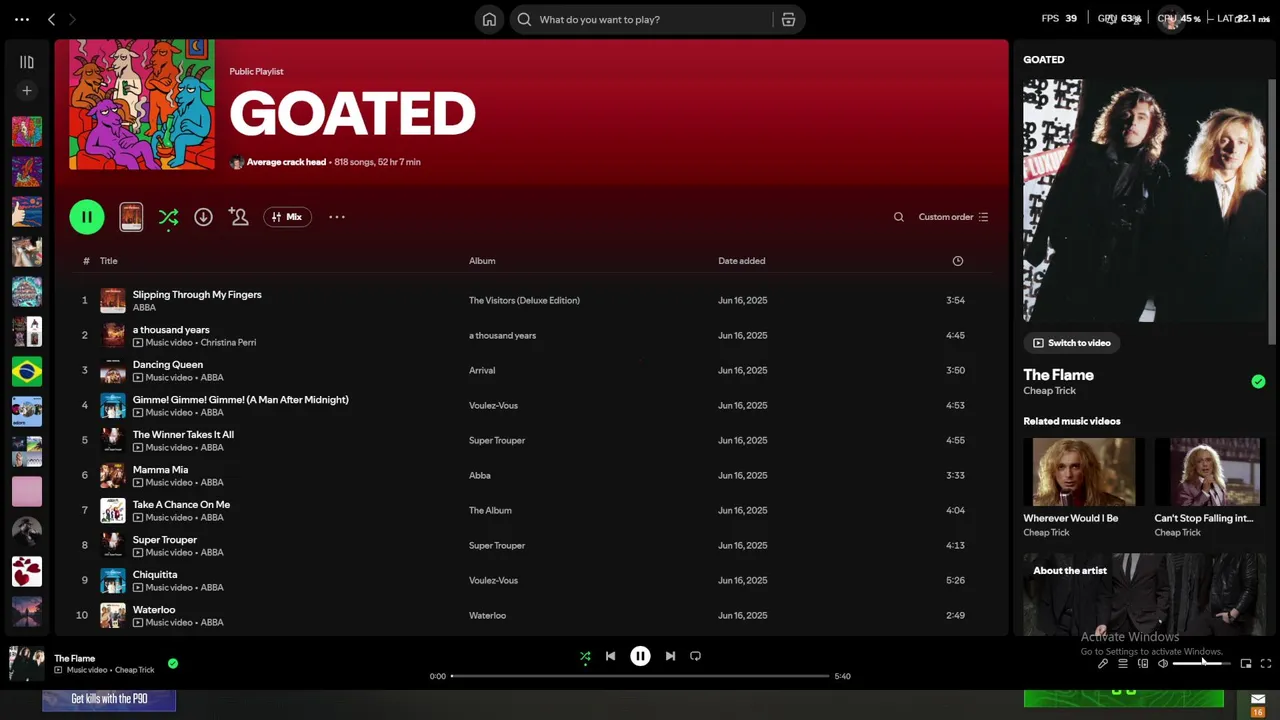Sort tracks by Date added column
The image size is (1280, 720).
[741, 261]
